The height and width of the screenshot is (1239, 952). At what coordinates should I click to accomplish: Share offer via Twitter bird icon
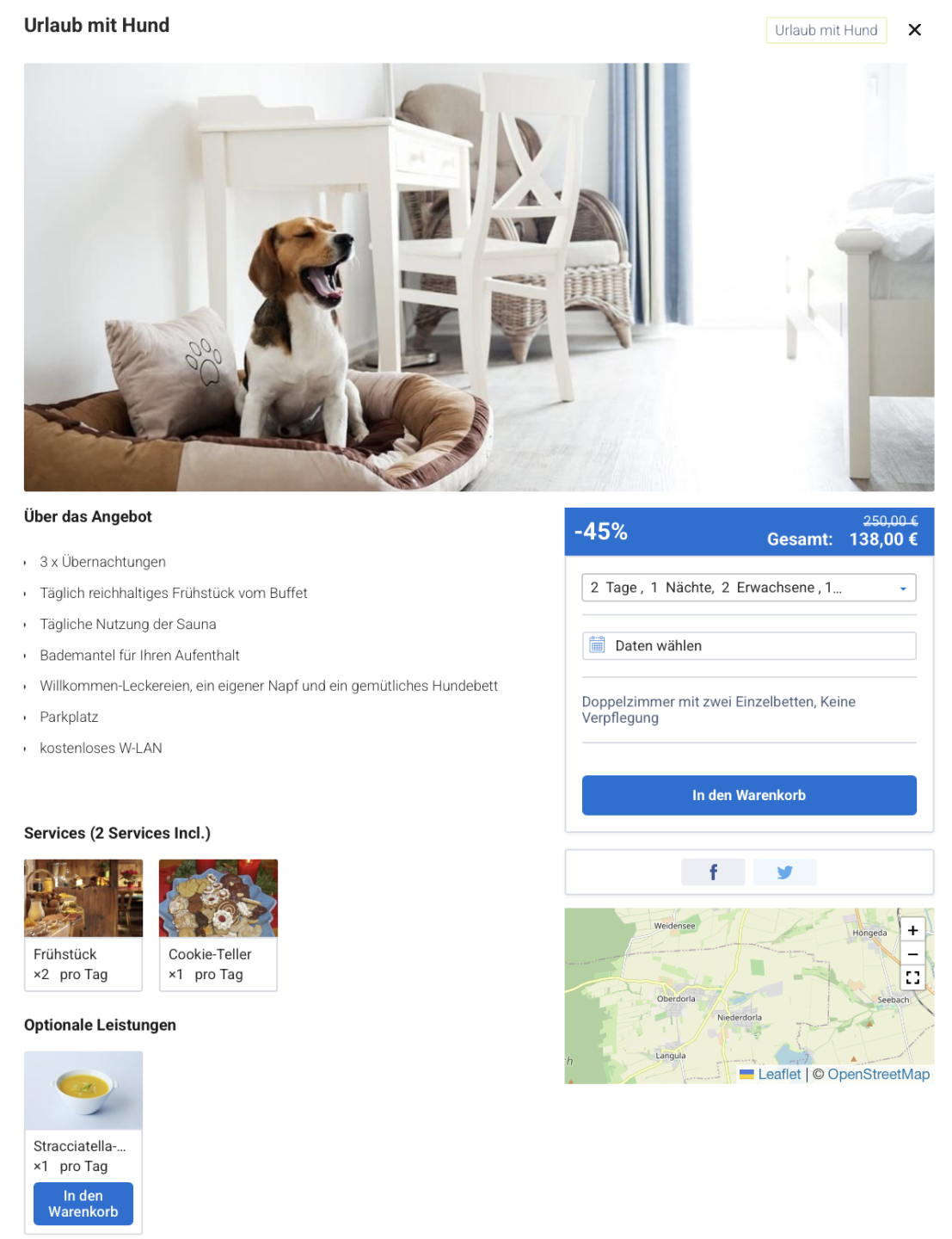pos(784,872)
